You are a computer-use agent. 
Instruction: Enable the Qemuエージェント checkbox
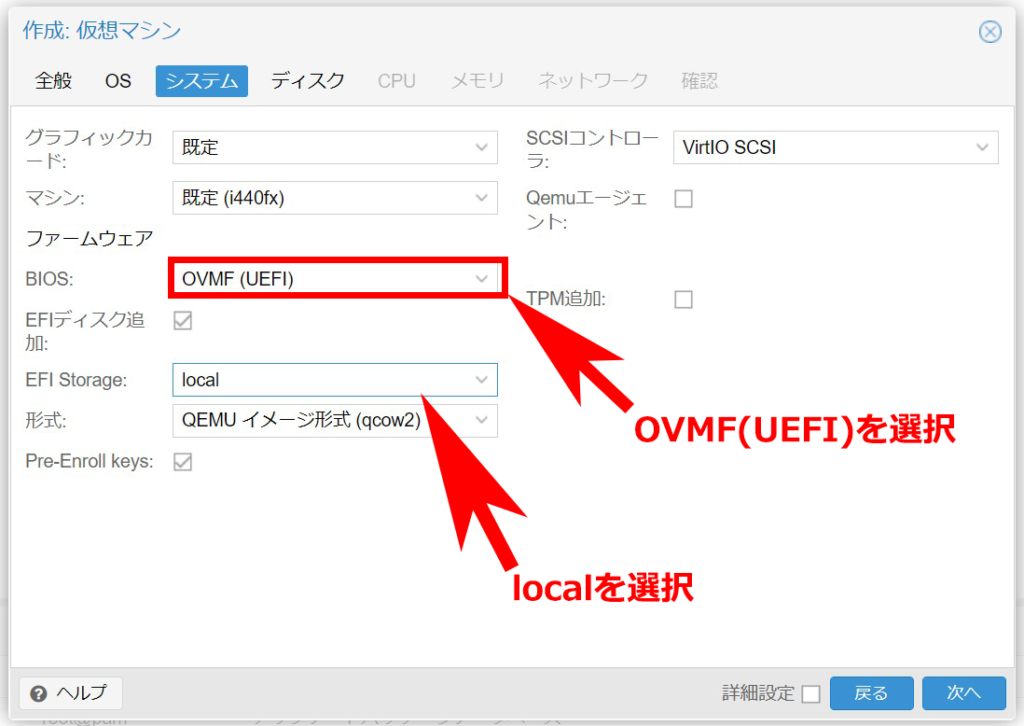684,198
